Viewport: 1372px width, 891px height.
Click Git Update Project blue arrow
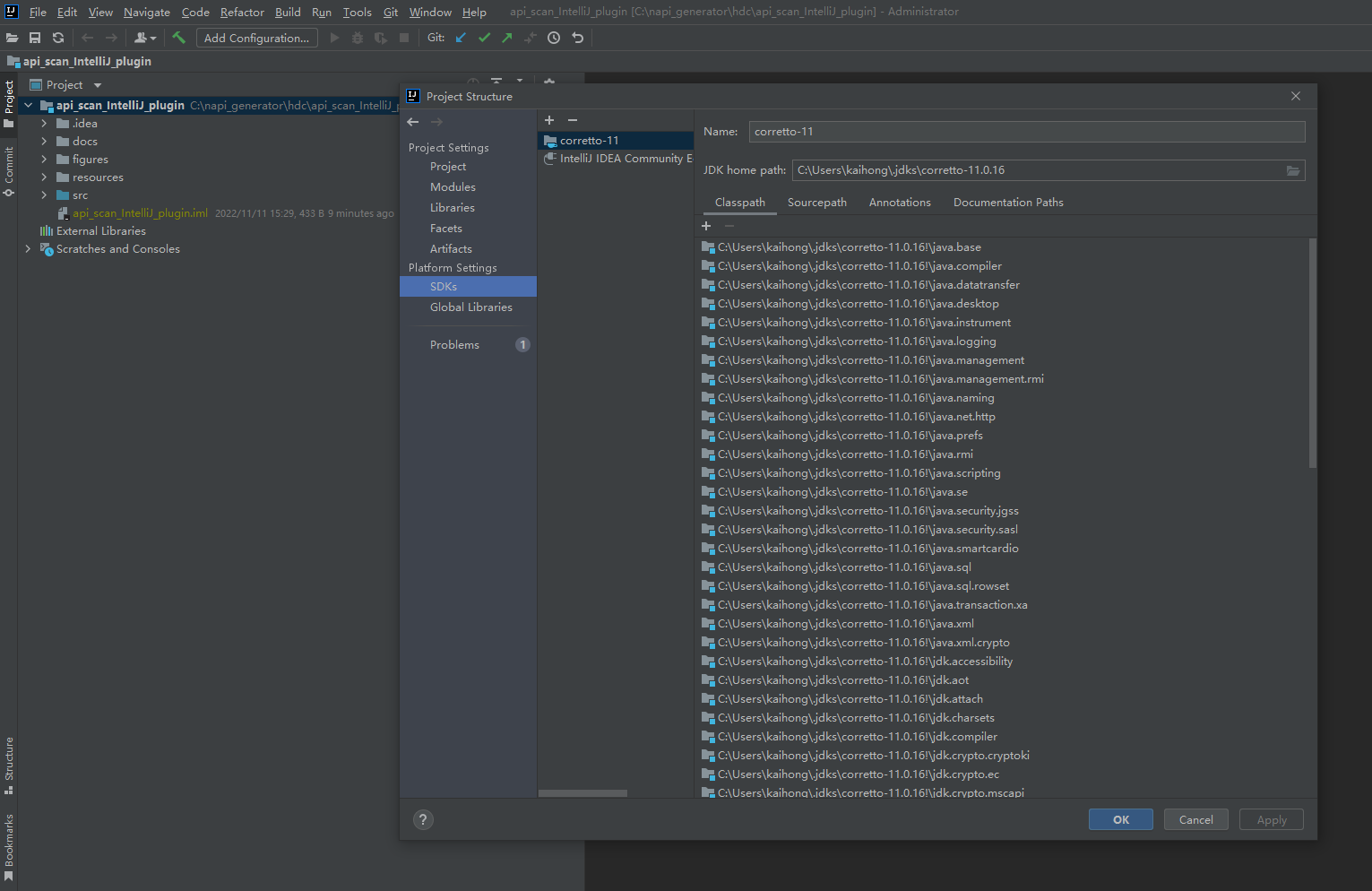pos(461,38)
